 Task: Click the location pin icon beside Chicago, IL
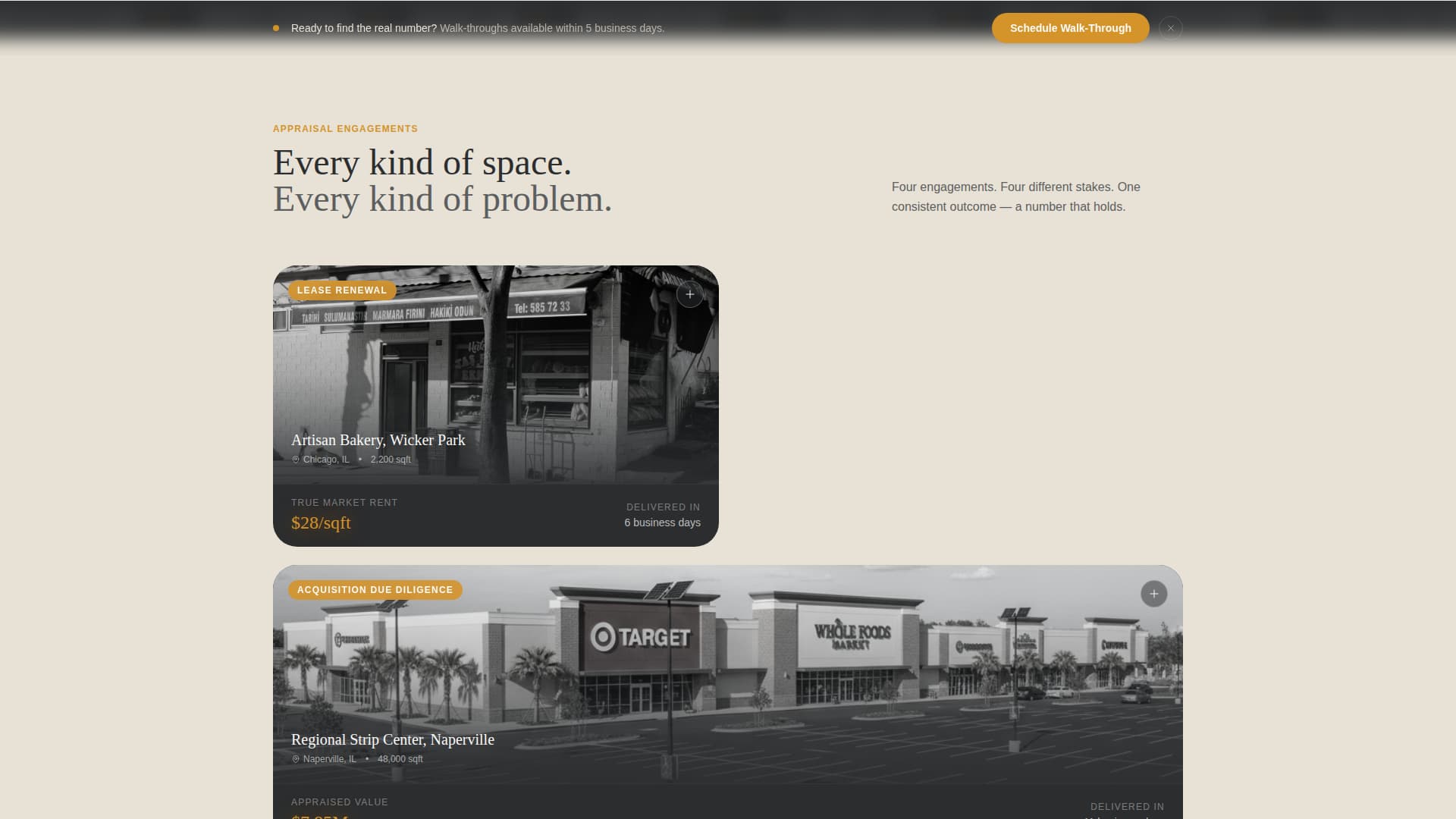point(295,459)
